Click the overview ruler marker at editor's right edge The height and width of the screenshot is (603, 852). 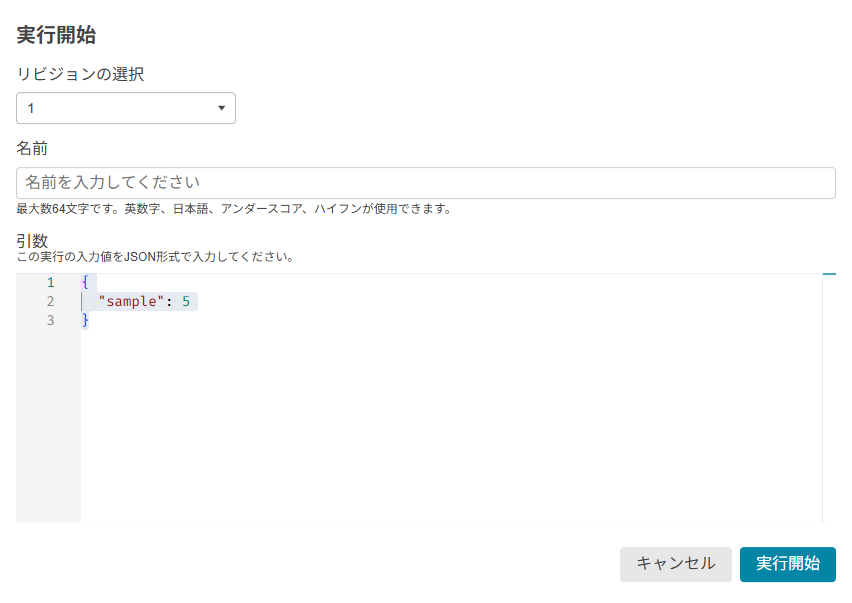[x=829, y=274]
